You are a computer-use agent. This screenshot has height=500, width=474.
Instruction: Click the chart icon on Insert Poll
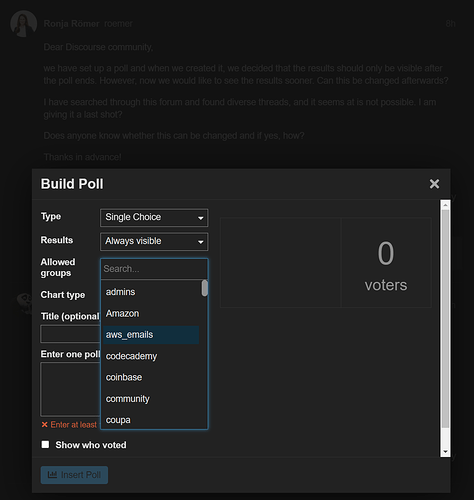52,474
